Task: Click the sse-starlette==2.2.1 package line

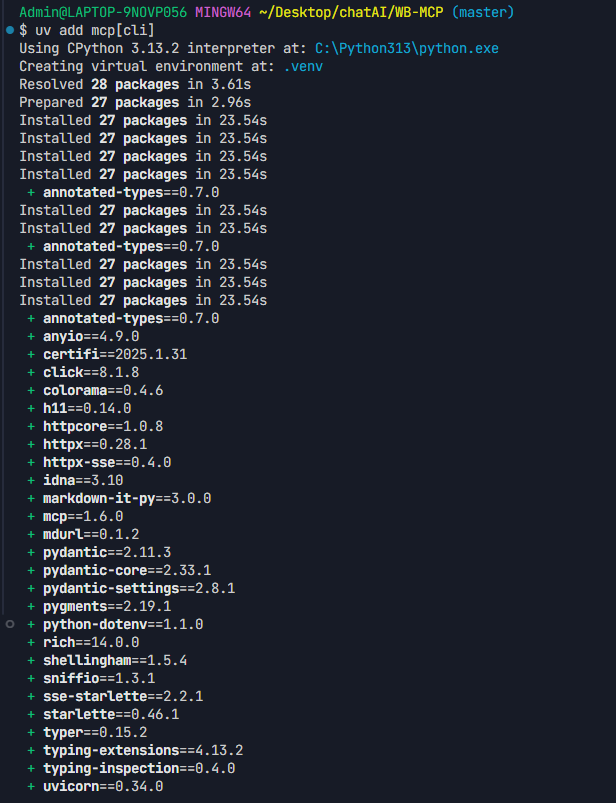Action: 122,695
